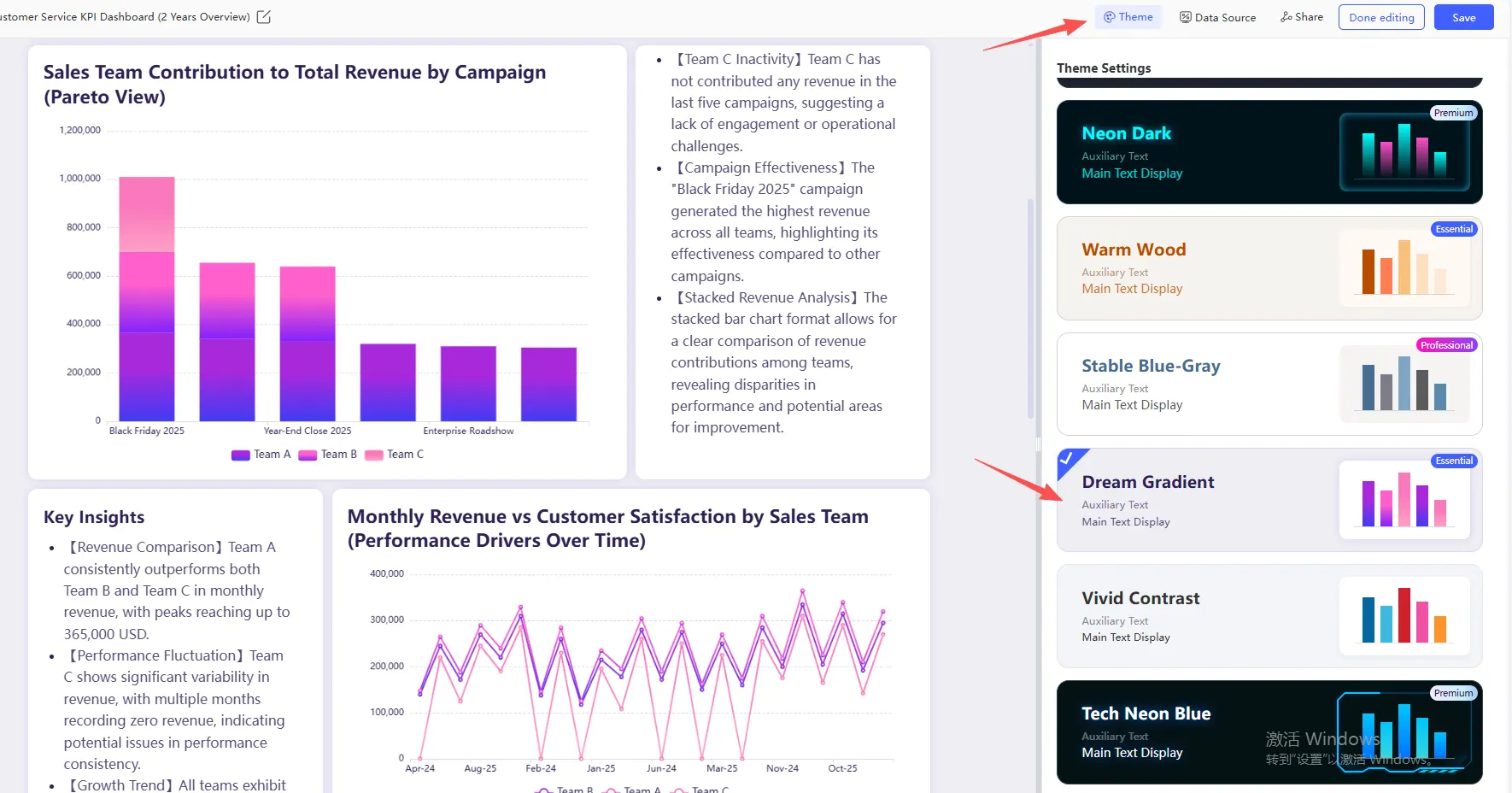The height and width of the screenshot is (793, 1512).
Task: Open the Data Source menu item
Action: (x=1225, y=17)
